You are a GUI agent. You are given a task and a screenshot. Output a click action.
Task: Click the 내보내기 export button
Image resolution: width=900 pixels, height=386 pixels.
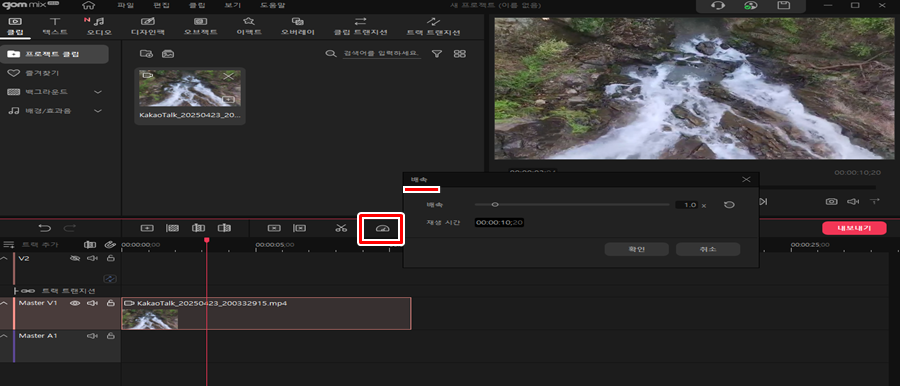pos(854,228)
